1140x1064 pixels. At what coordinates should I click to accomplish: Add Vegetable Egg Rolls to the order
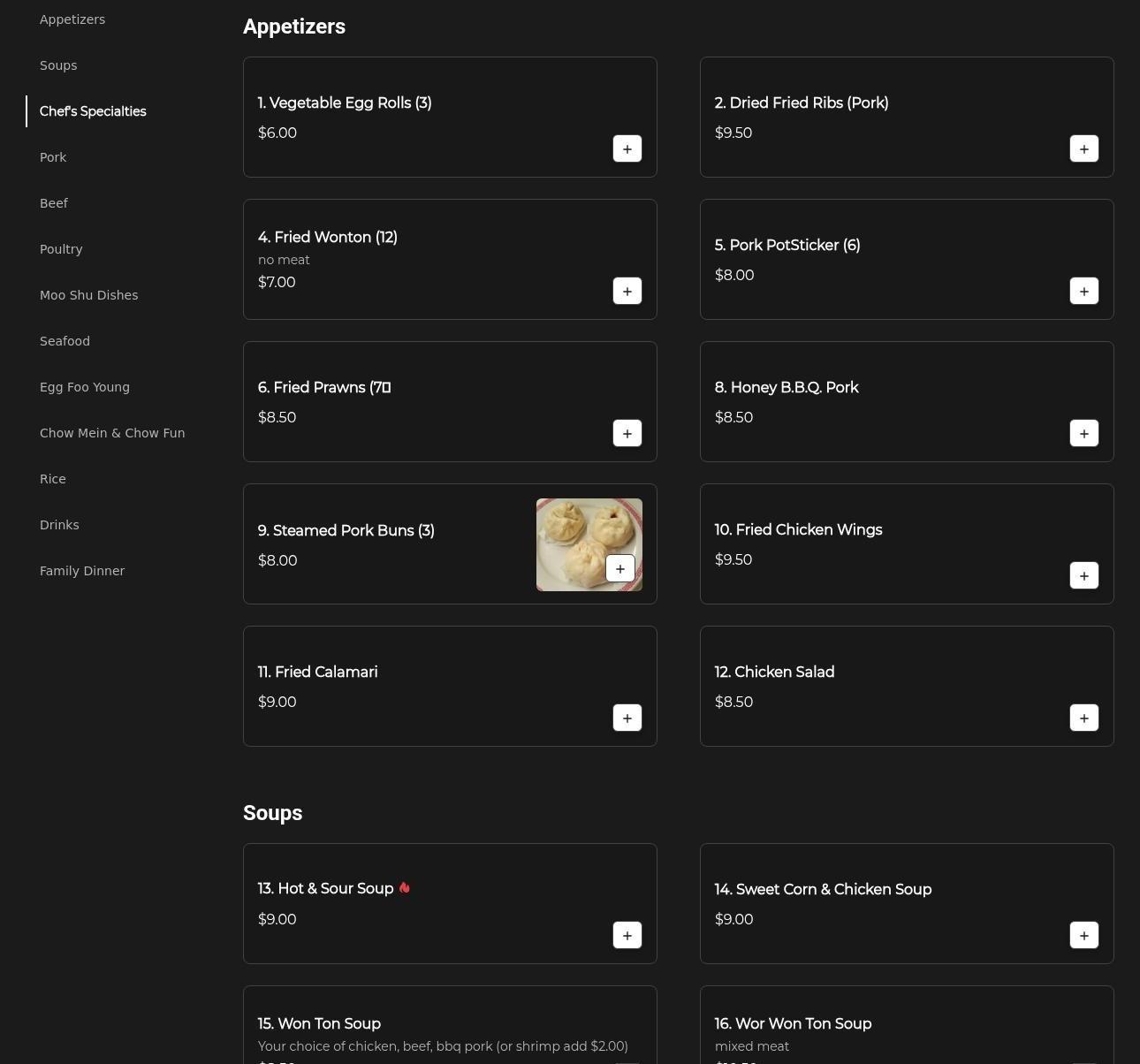pyautogui.click(x=627, y=148)
